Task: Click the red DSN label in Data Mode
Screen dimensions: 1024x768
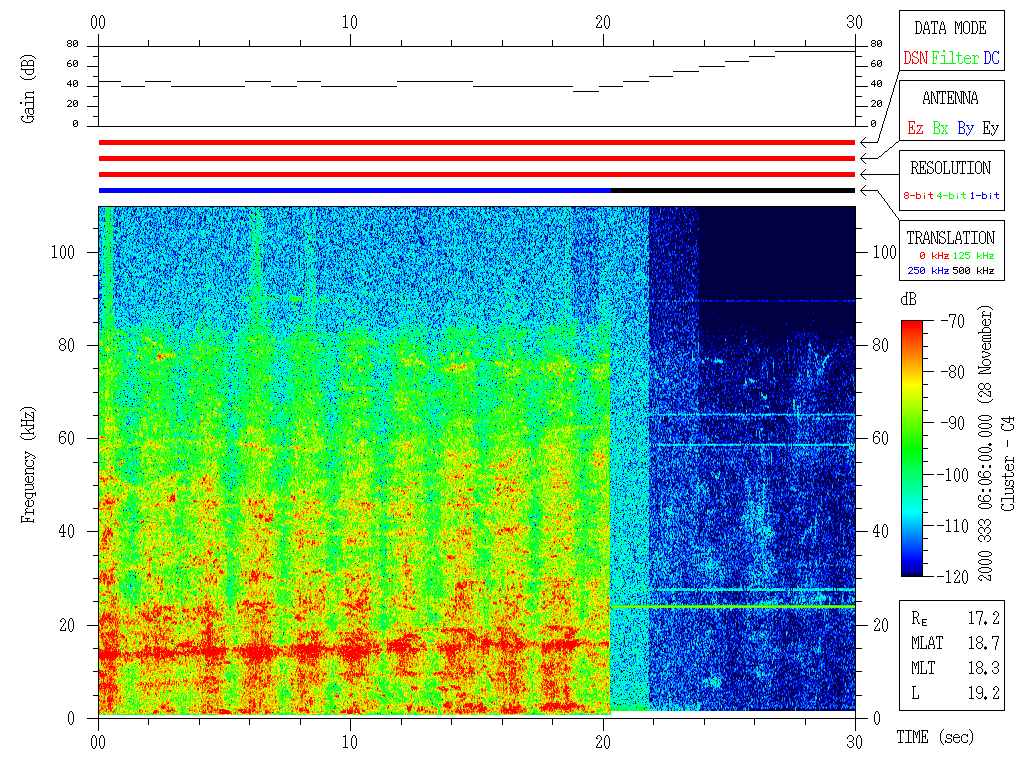Action: tap(915, 59)
